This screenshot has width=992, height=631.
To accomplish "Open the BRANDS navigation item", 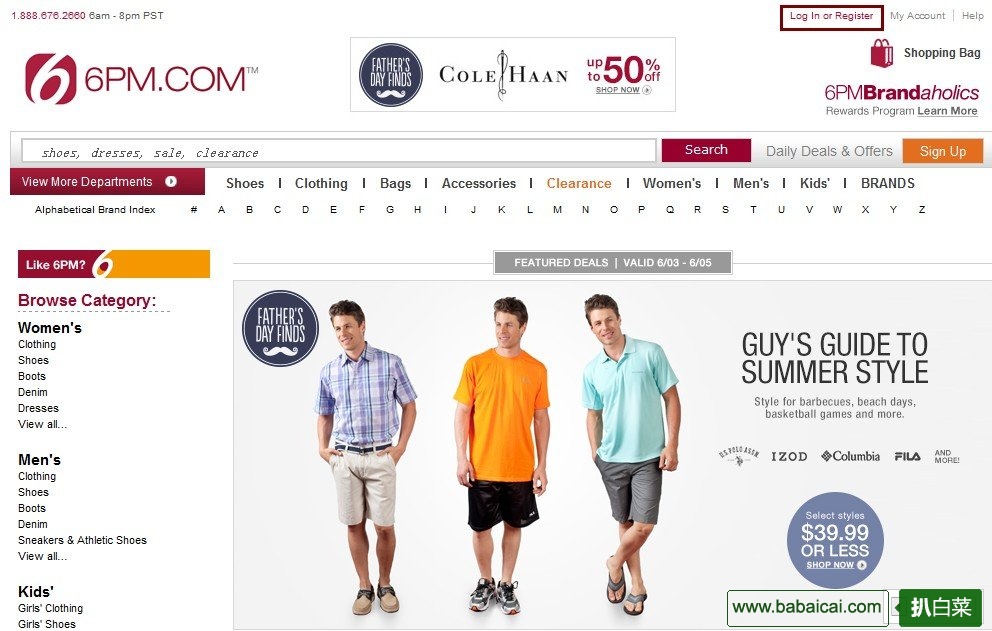I will (888, 184).
